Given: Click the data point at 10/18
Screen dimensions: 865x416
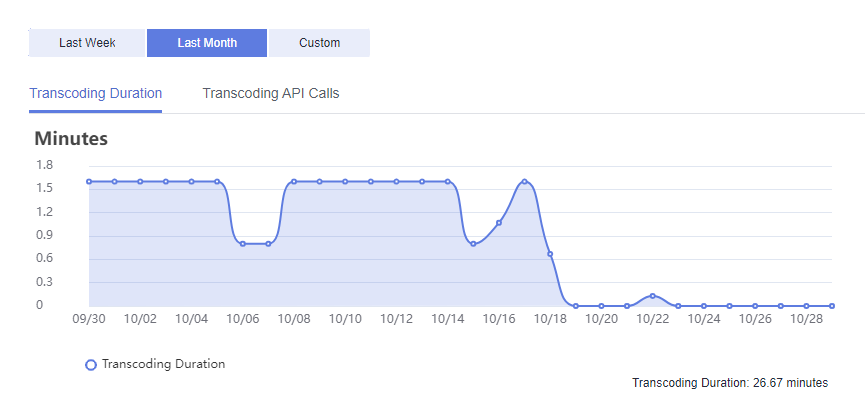Looking at the screenshot, I should 550,254.
